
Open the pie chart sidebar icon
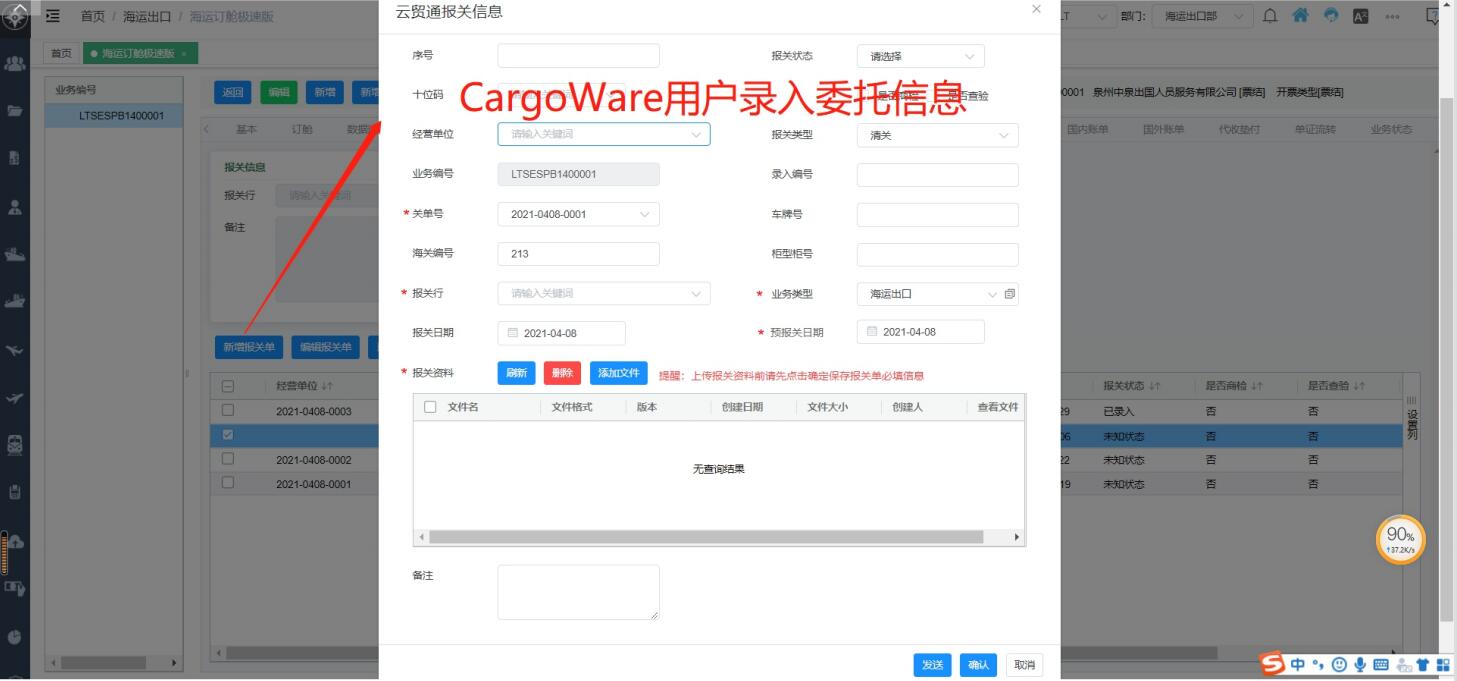pyautogui.click(x=14, y=636)
